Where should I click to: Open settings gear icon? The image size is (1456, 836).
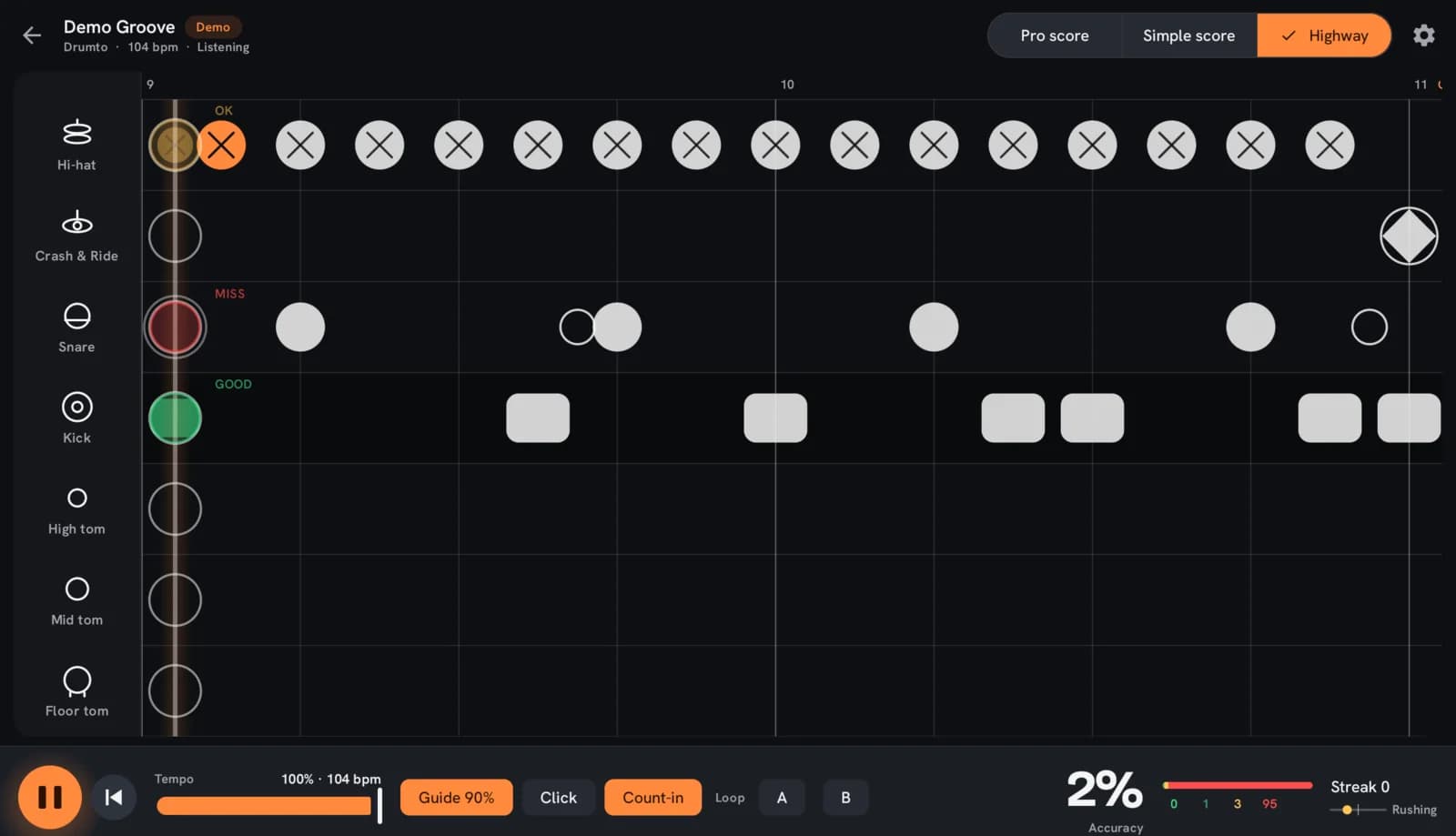coord(1423,35)
